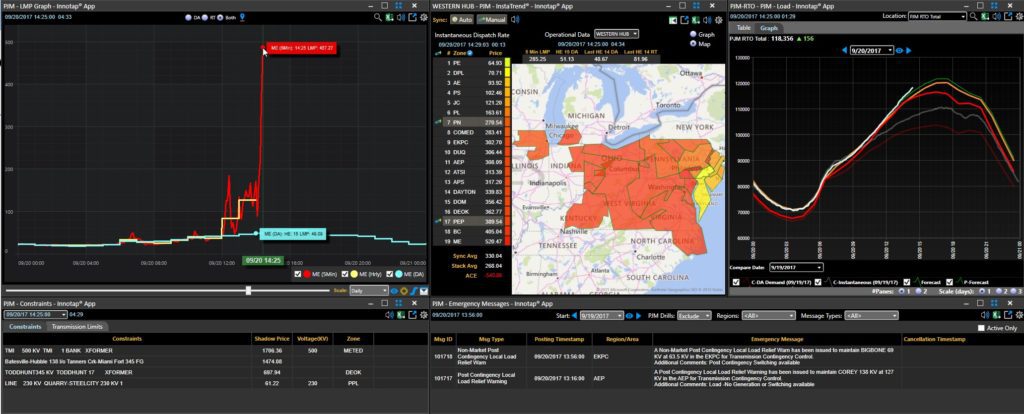
Task: Sort by Shadow Price column header
Action: coord(270,339)
